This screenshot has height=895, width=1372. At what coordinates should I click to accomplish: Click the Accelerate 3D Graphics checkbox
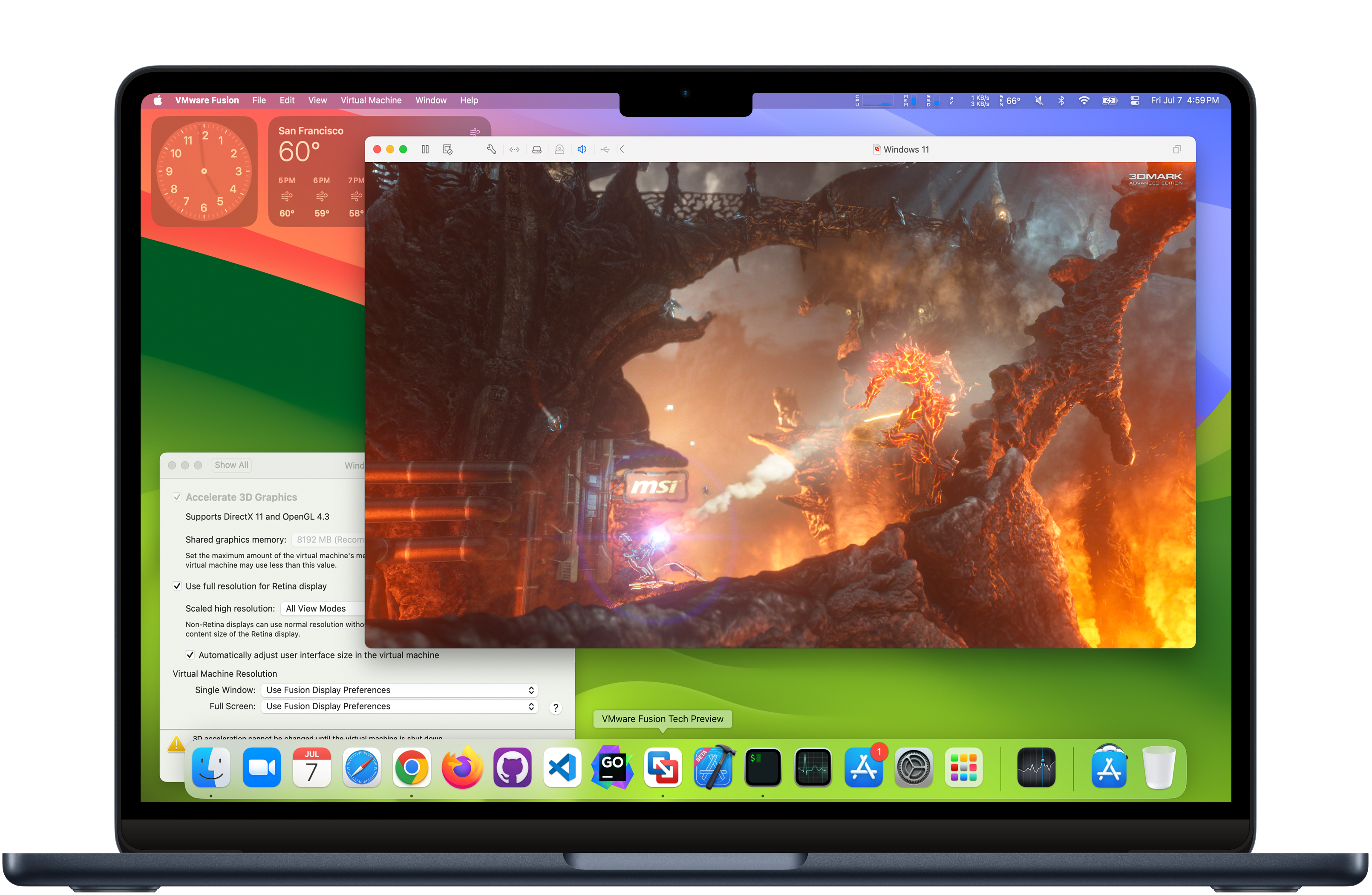click(178, 497)
